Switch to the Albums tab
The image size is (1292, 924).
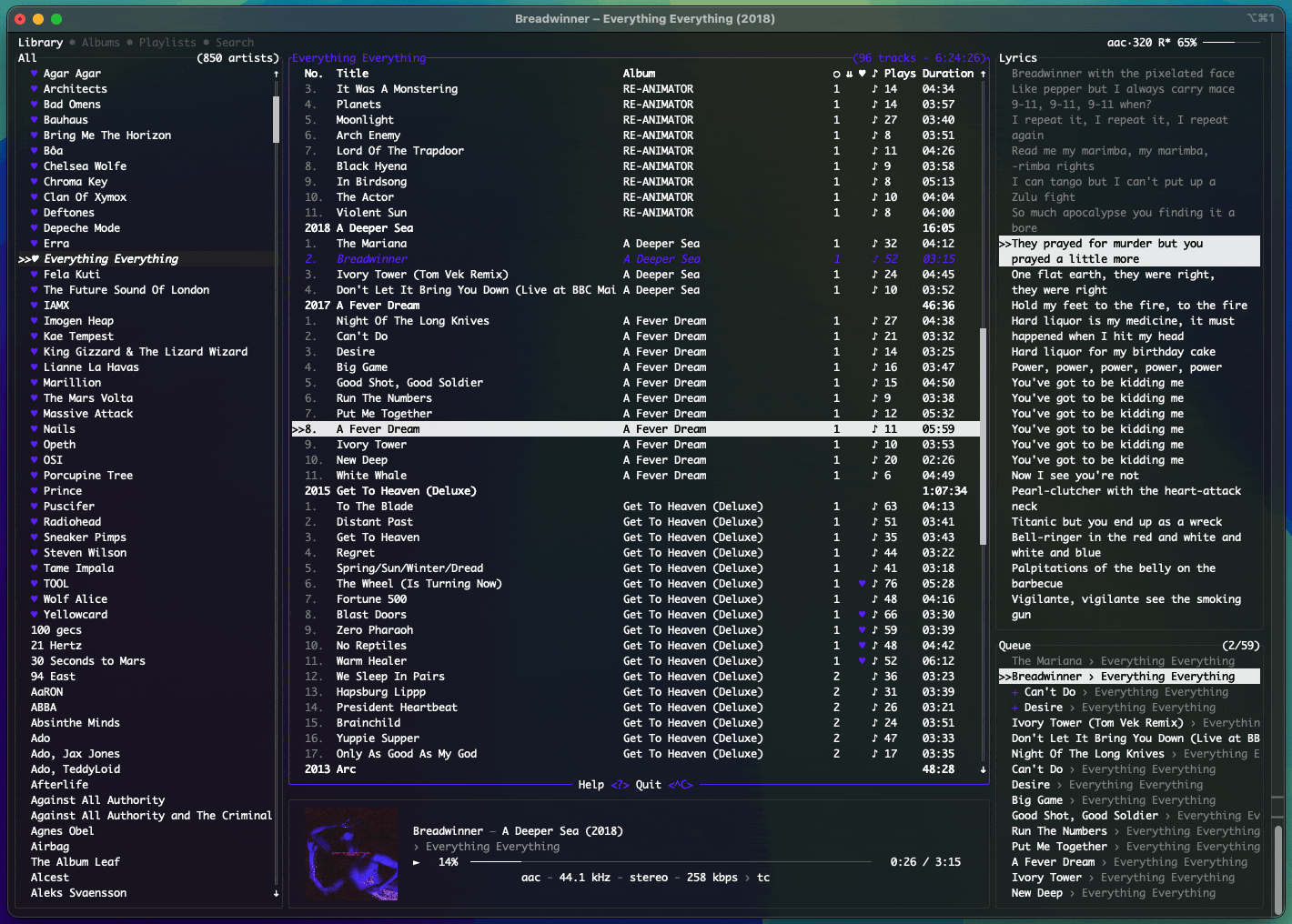point(100,43)
